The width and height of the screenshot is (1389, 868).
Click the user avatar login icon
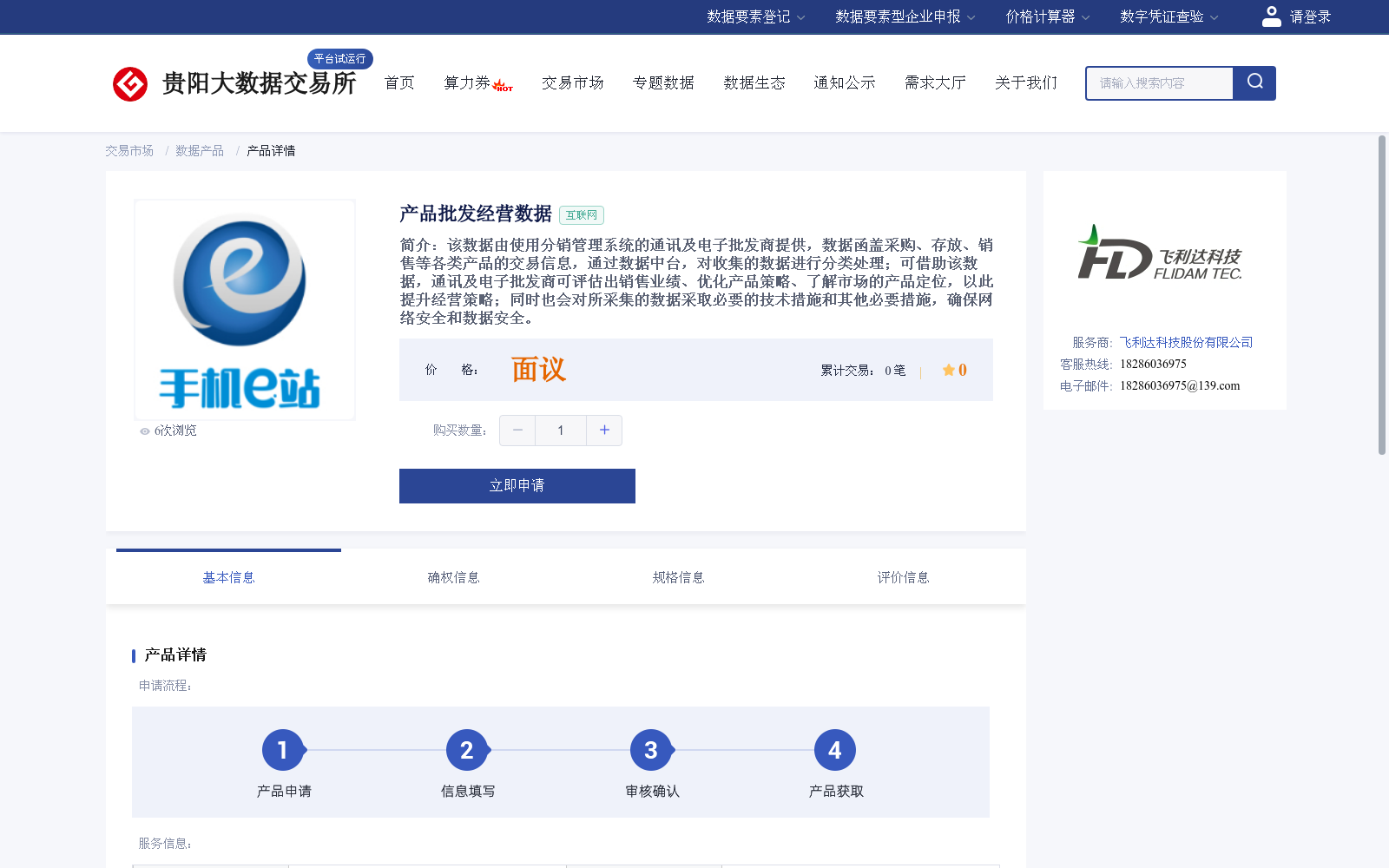[1272, 16]
